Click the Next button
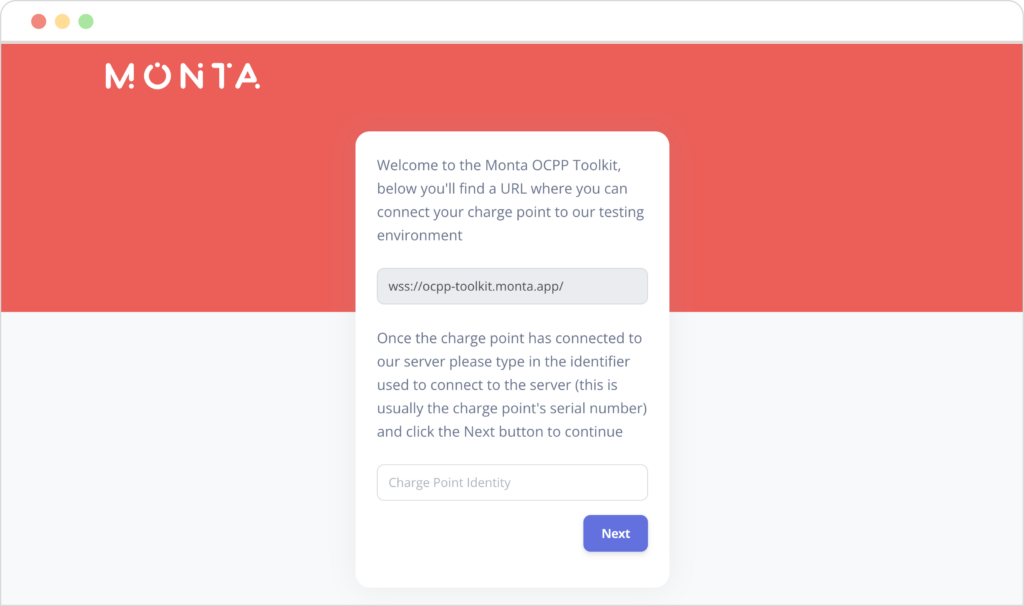 click(x=615, y=534)
